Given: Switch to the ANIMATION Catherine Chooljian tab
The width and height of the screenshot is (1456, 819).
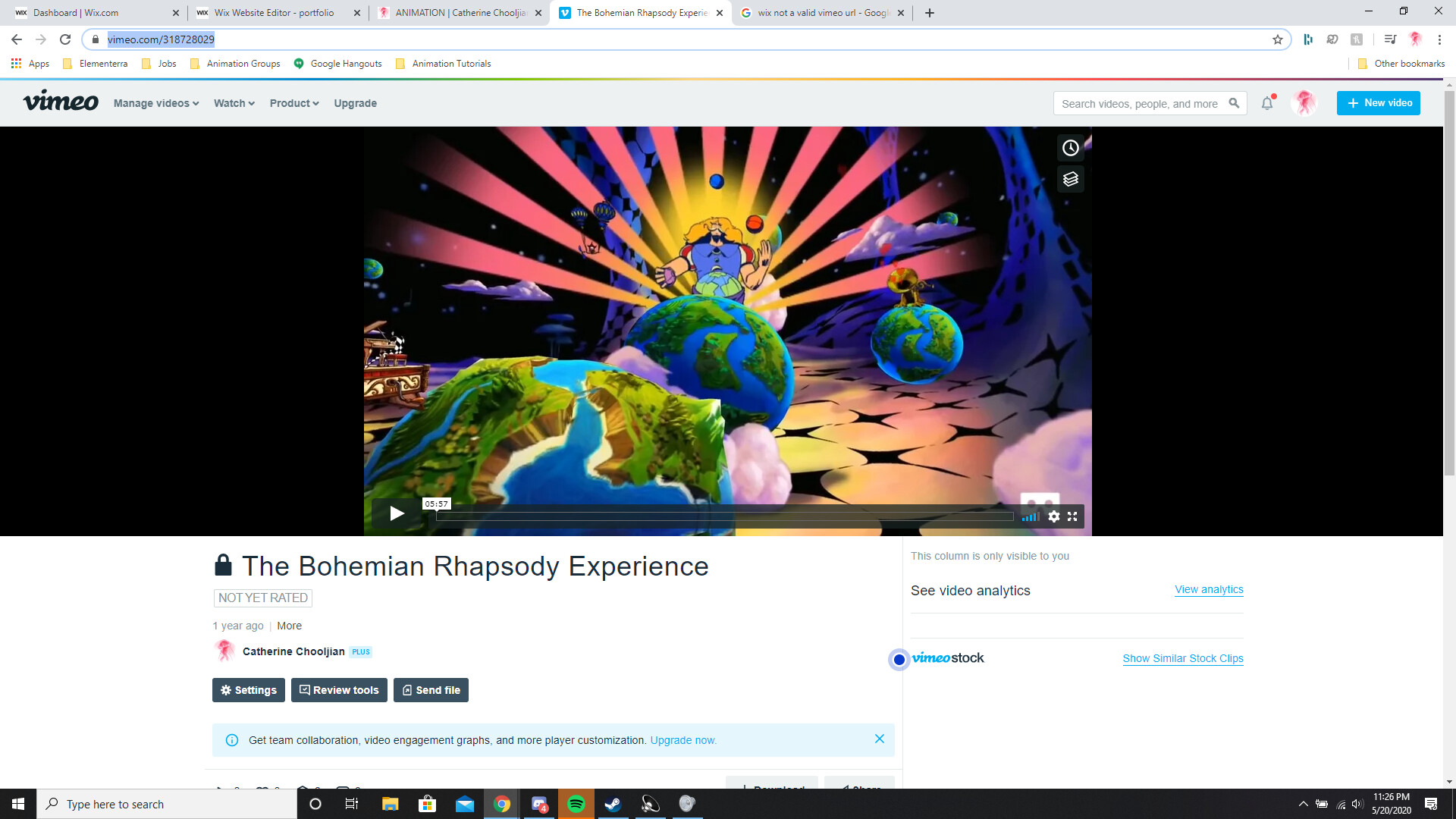Looking at the screenshot, I should pos(461,13).
